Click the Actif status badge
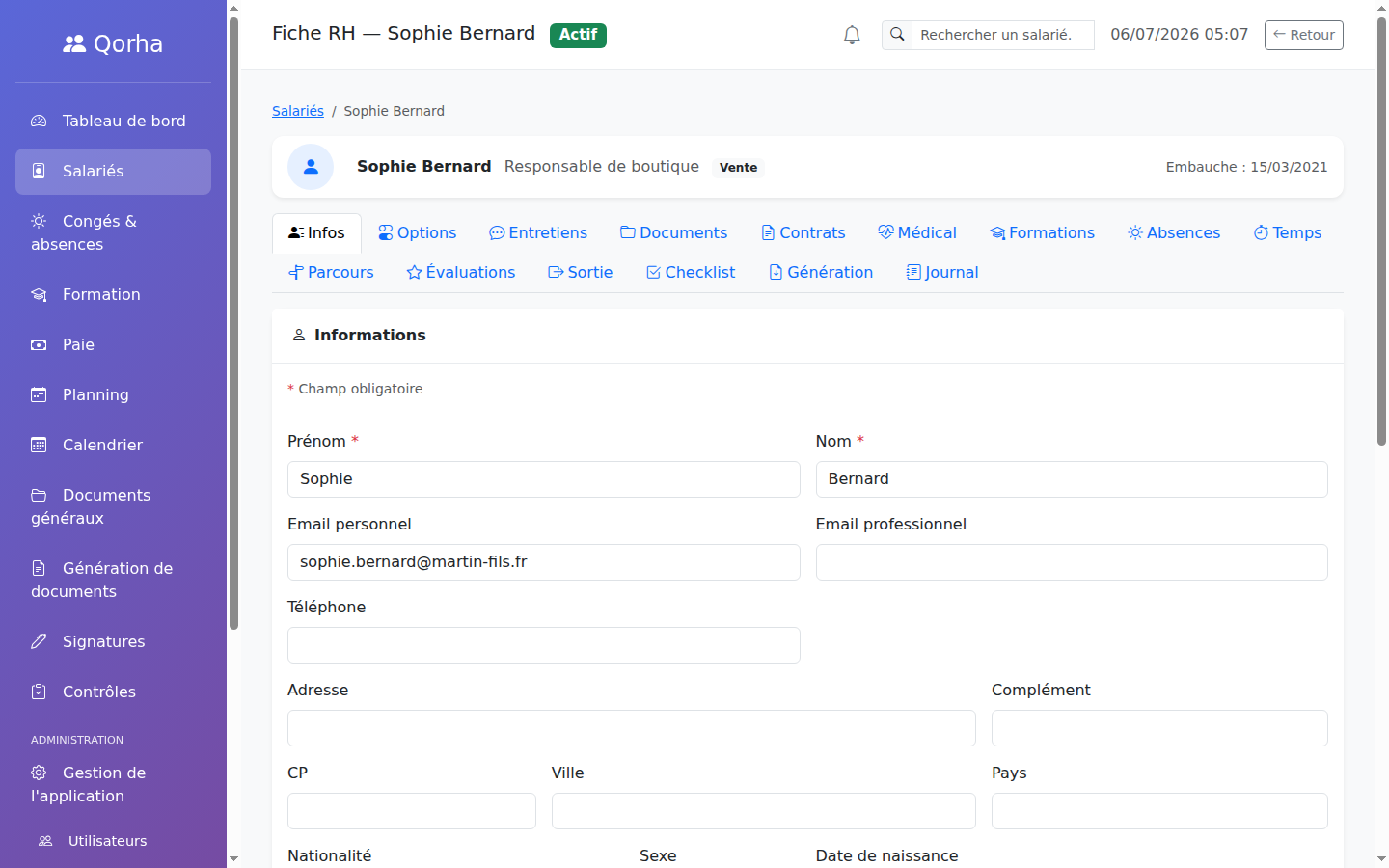This screenshot has width=1389, height=868. click(x=578, y=35)
